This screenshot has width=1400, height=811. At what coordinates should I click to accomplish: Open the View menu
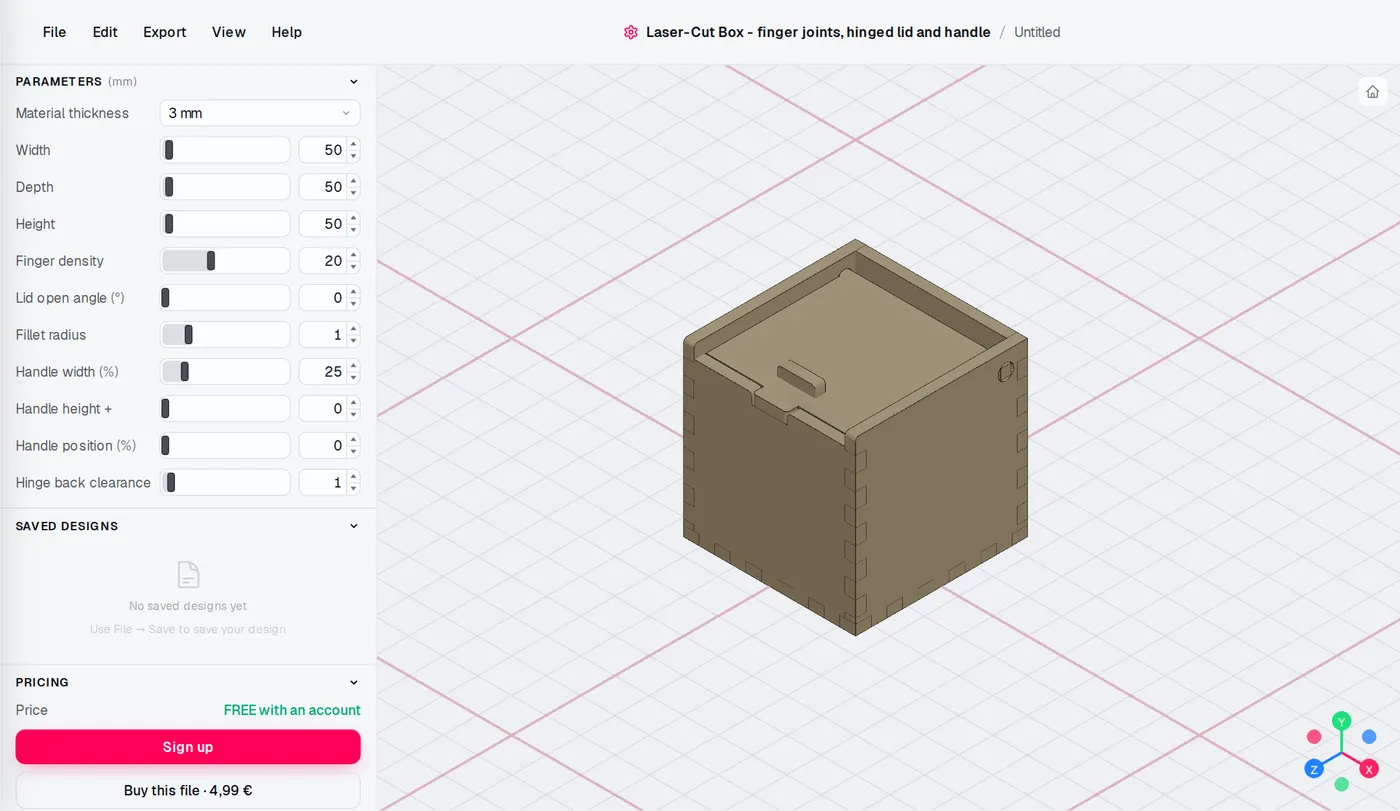pyautogui.click(x=229, y=32)
